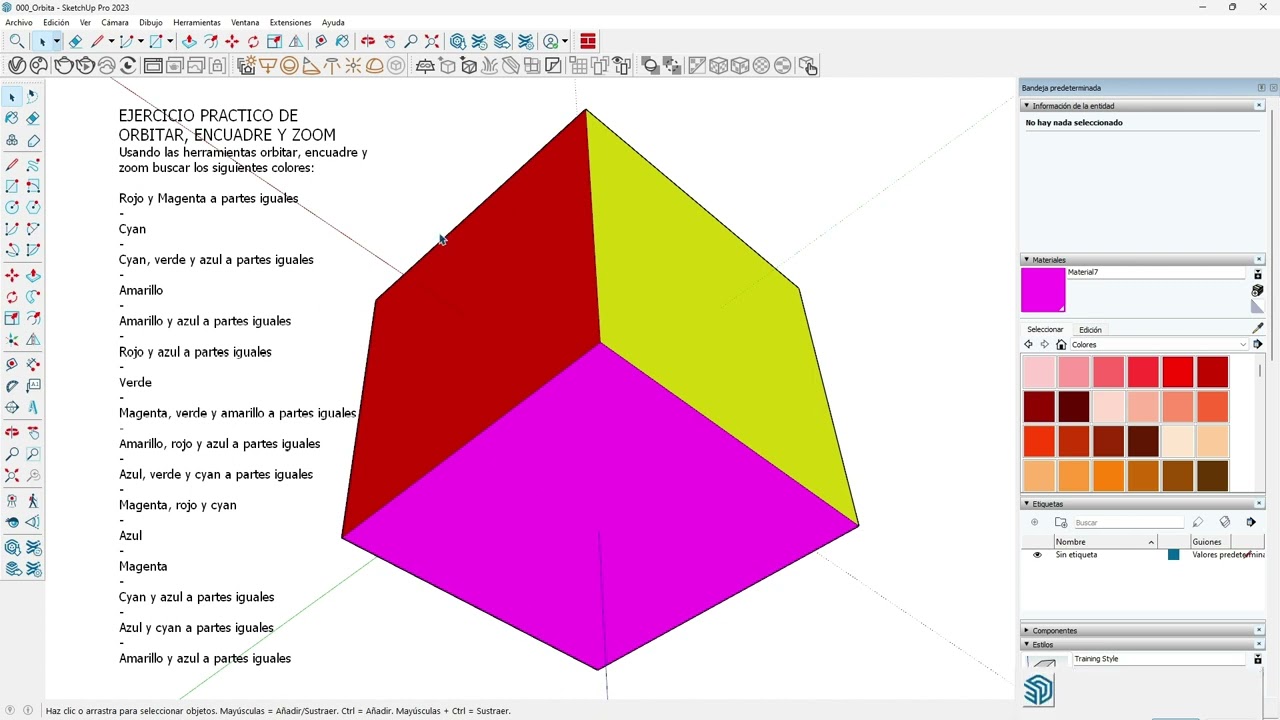The height and width of the screenshot is (720, 1280).
Task: Click the Training Style name field
Action: click(x=1161, y=659)
